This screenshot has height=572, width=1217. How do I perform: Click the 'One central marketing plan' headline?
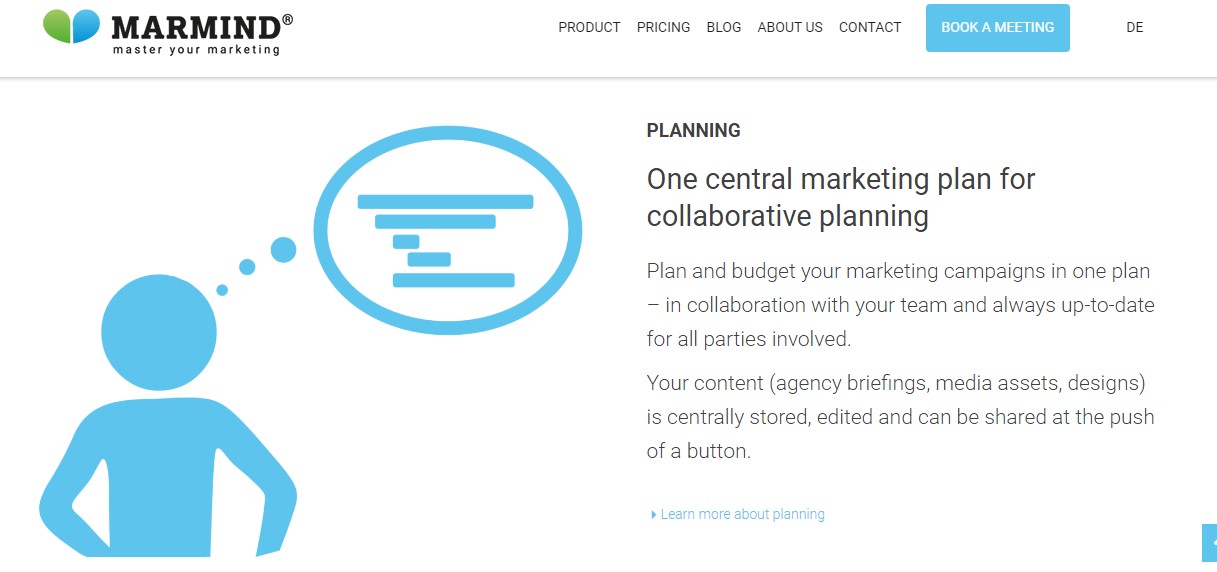point(841,197)
